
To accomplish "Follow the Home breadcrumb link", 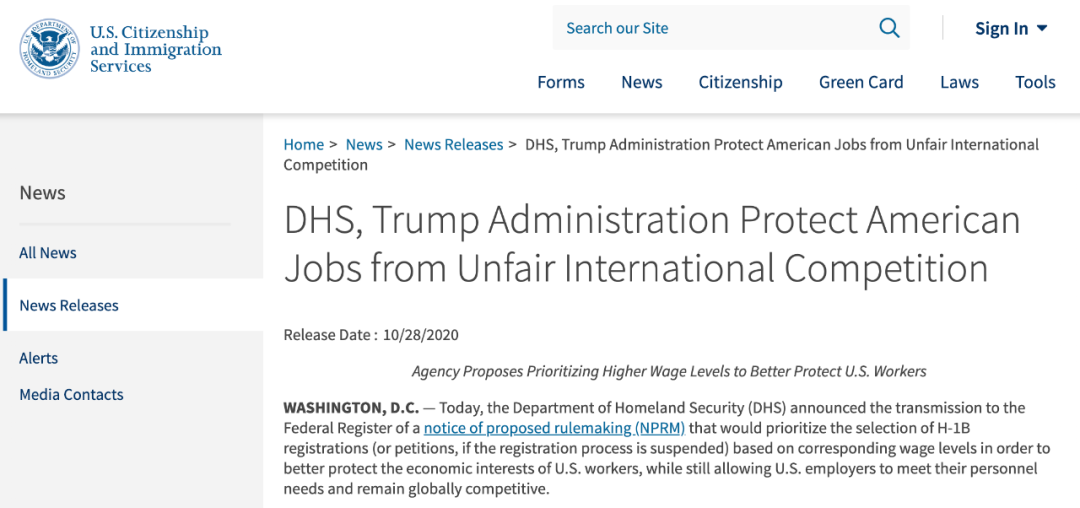I will click(x=304, y=145).
